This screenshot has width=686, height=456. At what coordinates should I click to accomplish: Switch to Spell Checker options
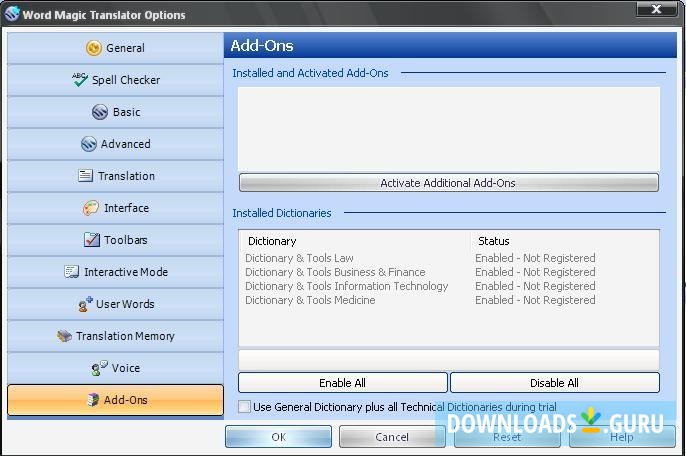tap(115, 80)
